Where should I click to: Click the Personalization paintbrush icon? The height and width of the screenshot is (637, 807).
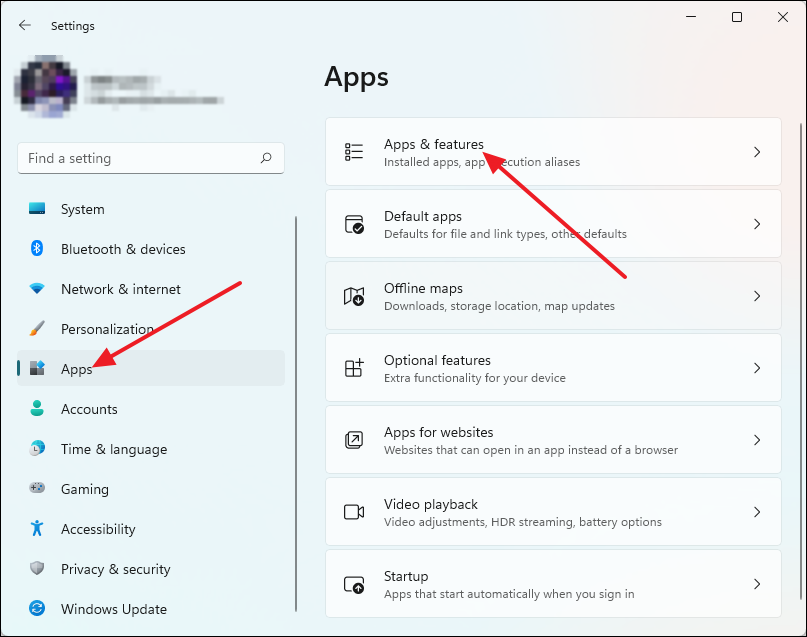click(x=37, y=328)
